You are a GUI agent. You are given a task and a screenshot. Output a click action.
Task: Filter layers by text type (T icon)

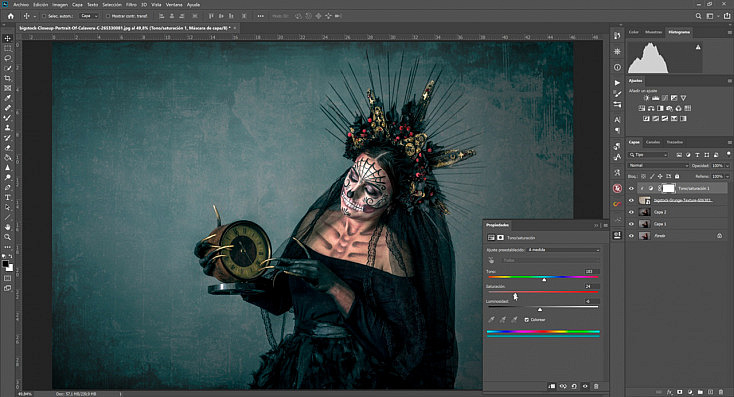point(697,155)
